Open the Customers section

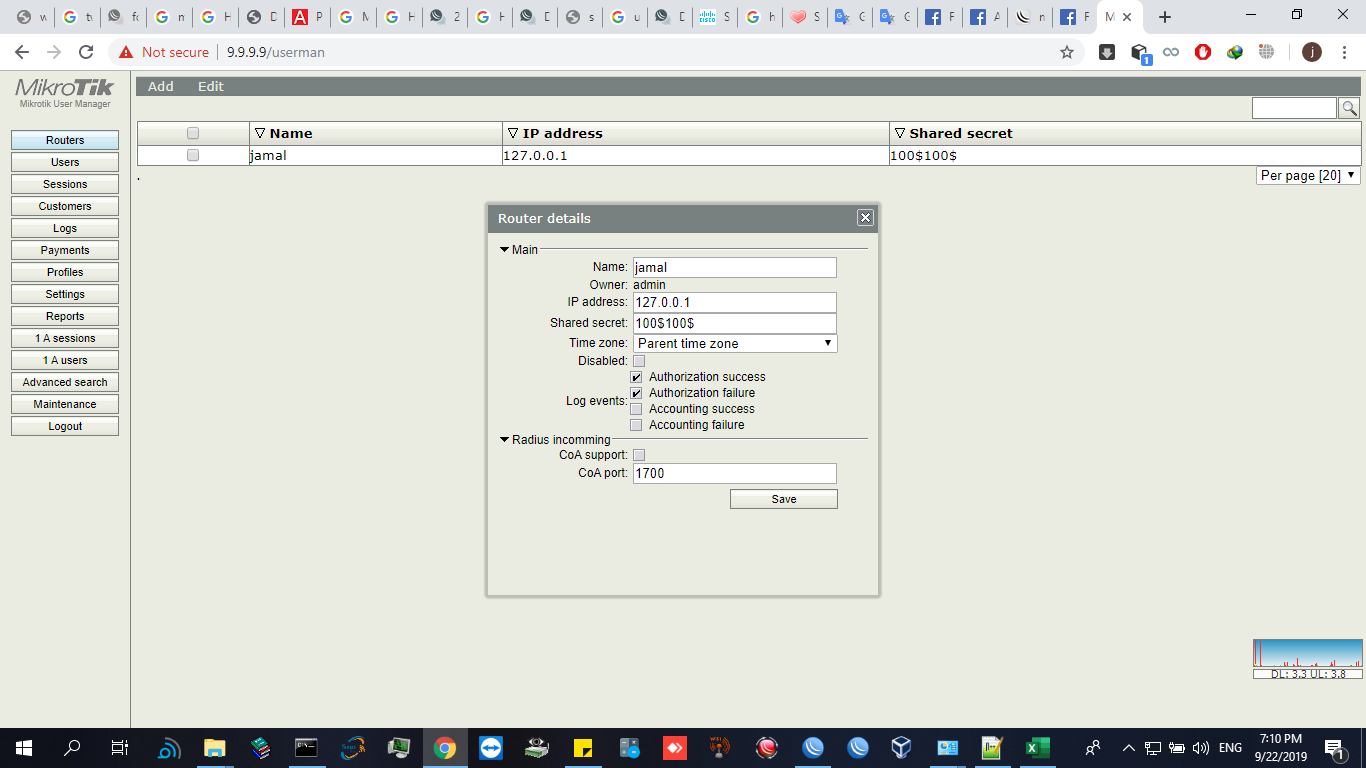(65, 206)
